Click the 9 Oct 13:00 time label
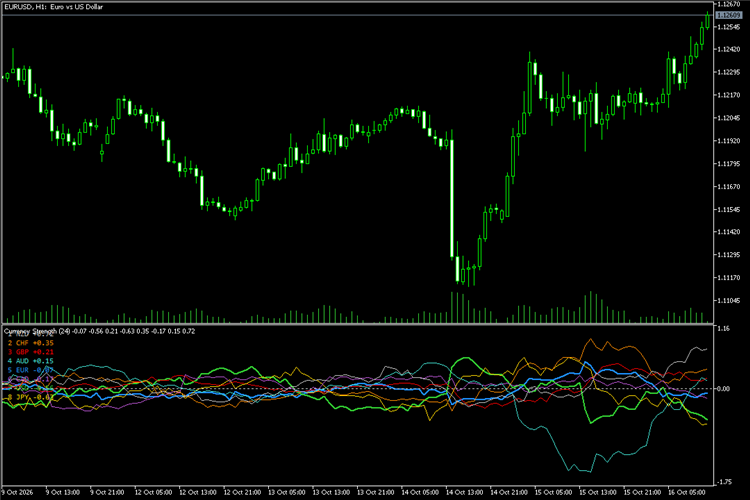 tap(62, 492)
